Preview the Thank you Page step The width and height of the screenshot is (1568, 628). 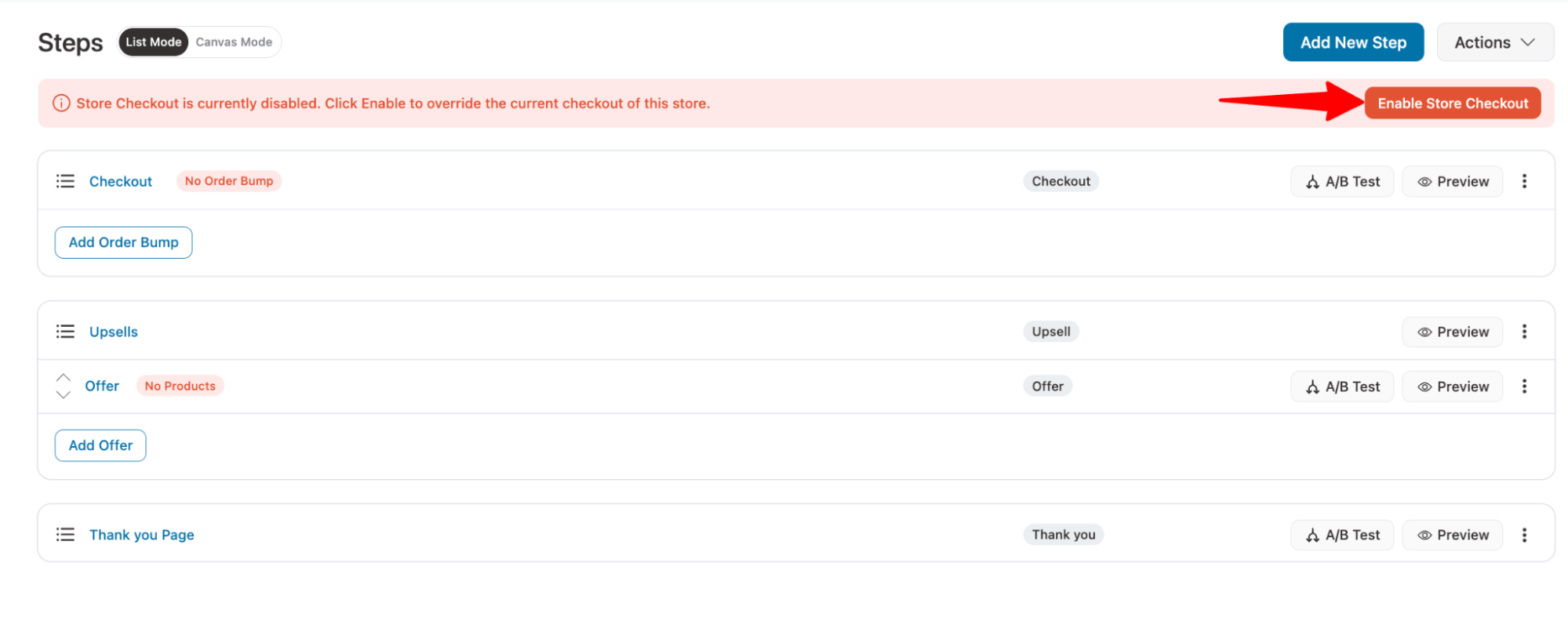pyautogui.click(x=1453, y=535)
